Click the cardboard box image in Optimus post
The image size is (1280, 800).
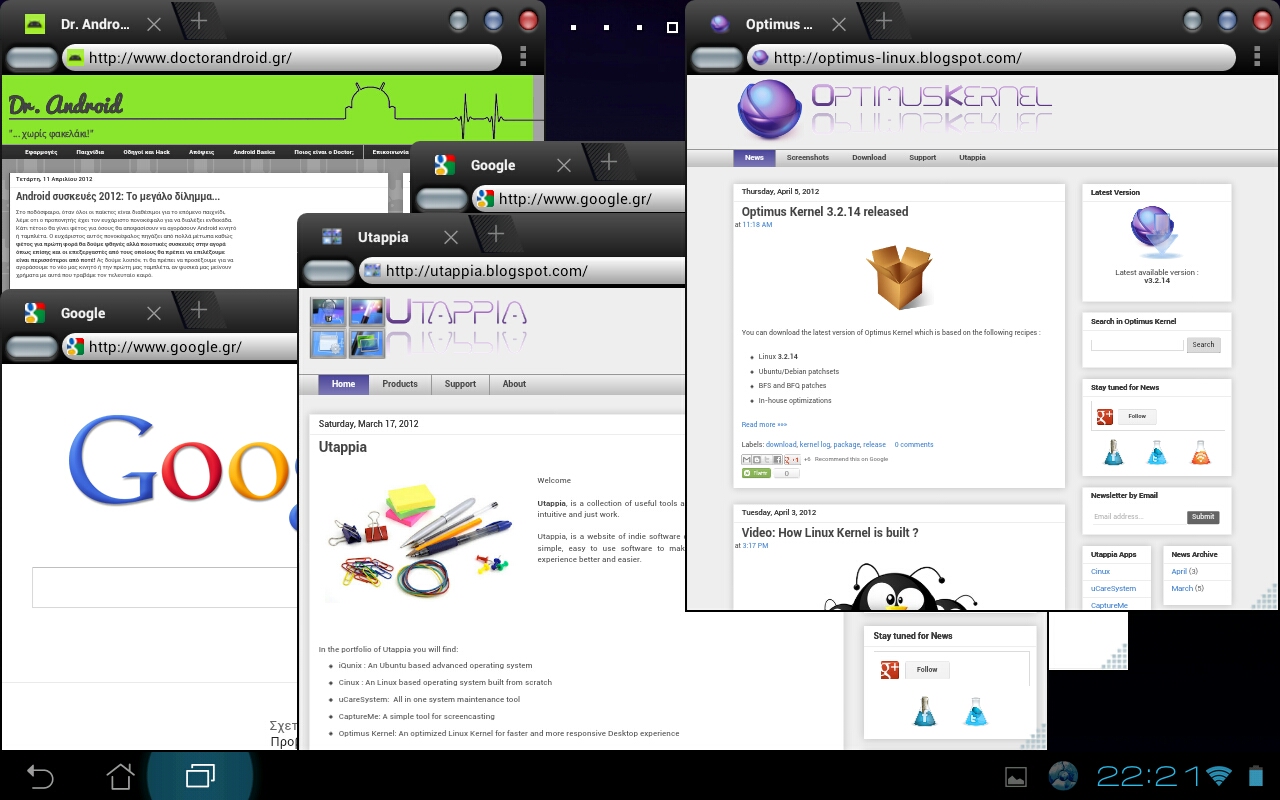pyautogui.click(x=899, y=277)
